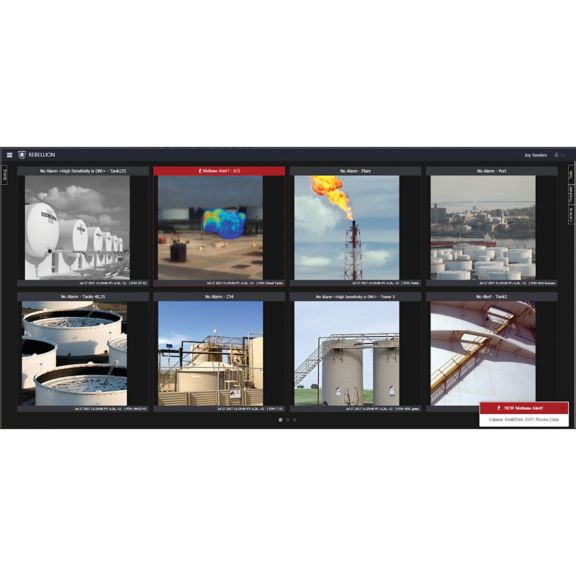Open the bottom right vertical side tab
576x576 pixels.
point(570,215)
